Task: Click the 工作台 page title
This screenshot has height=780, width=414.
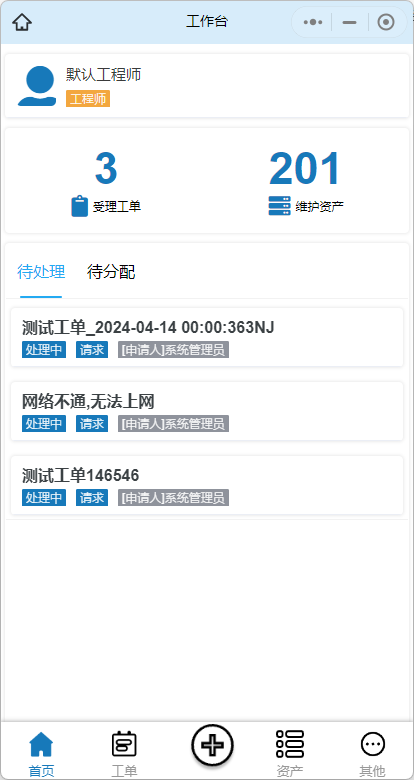Action: point(207,22)
